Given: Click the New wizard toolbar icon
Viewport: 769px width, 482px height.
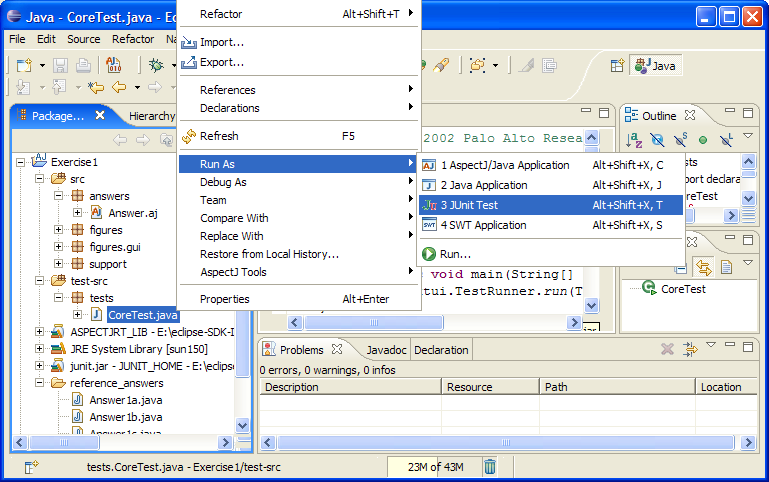Looking at the screenshot, I should pyautogui.click(x=24, y=65).
